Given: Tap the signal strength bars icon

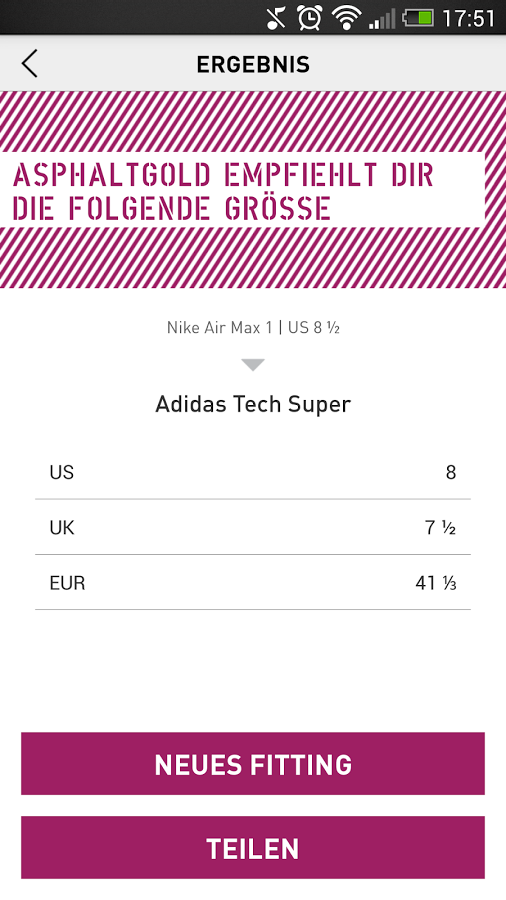Looking at the screenshot, I should (382, 18).
